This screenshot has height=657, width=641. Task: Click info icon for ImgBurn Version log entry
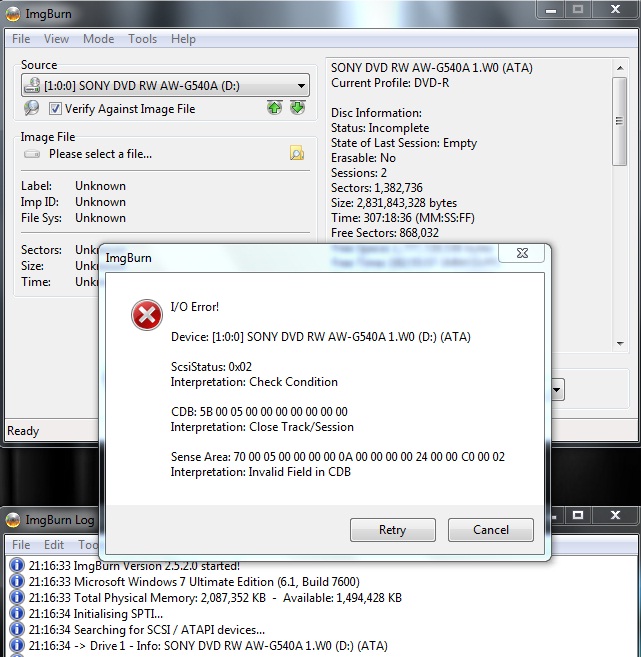click(16, 566)
